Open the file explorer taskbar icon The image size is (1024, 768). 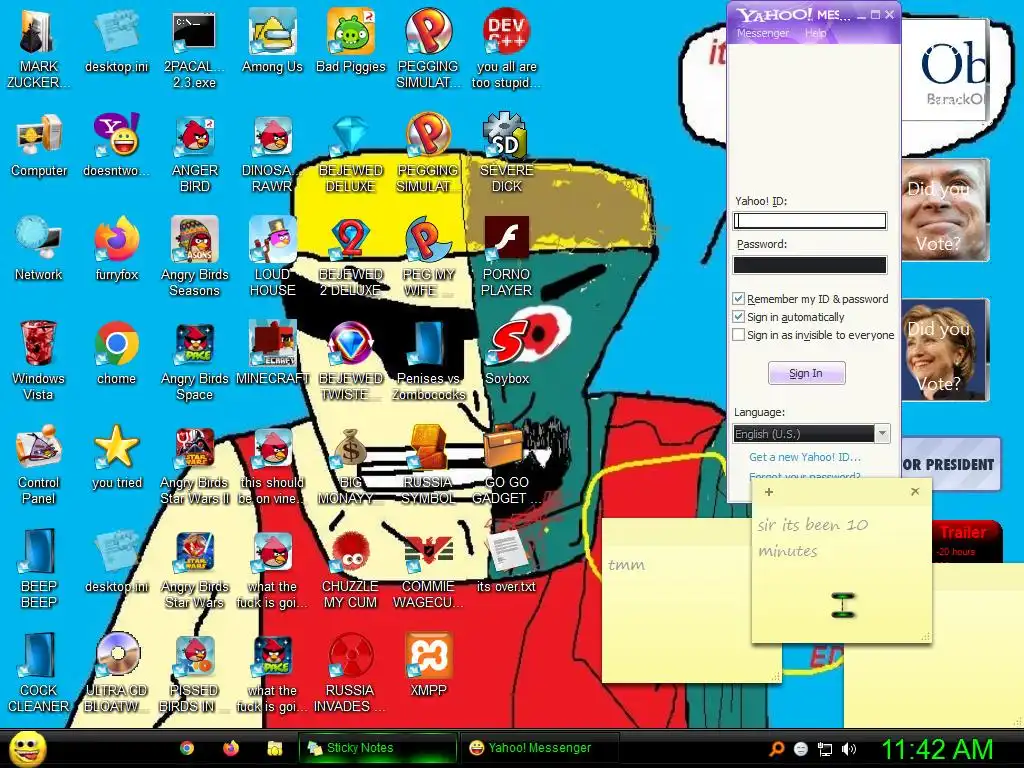point(275,748)
